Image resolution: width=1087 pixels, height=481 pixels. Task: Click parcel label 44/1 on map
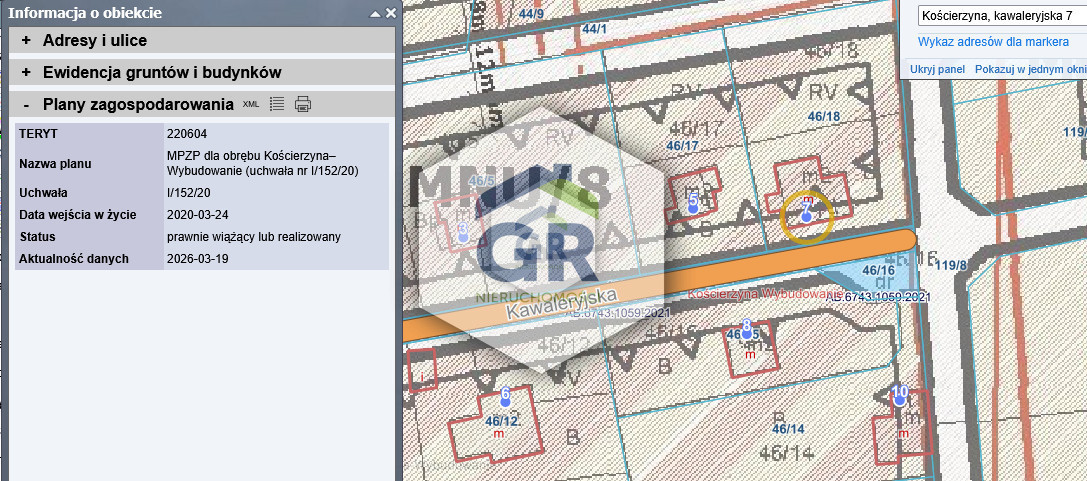coord(595,29)
